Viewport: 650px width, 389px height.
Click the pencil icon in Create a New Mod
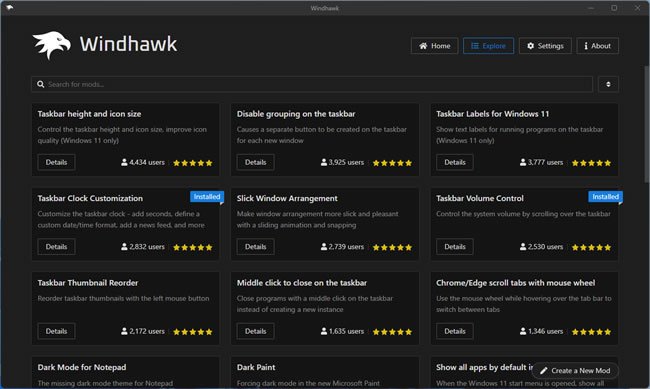click(x=543, y=370)
